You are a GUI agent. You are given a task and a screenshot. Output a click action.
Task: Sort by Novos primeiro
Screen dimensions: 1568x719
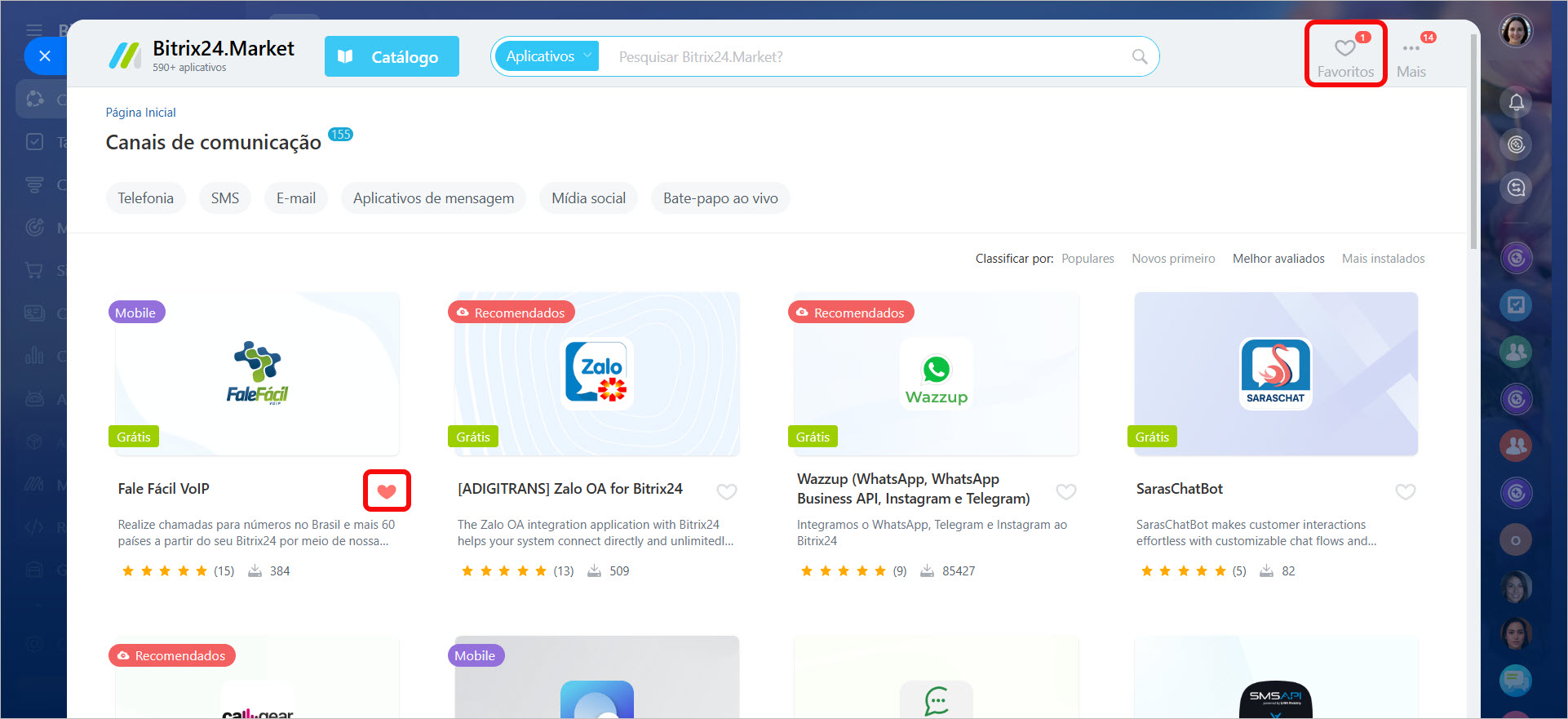[1173, 259]
